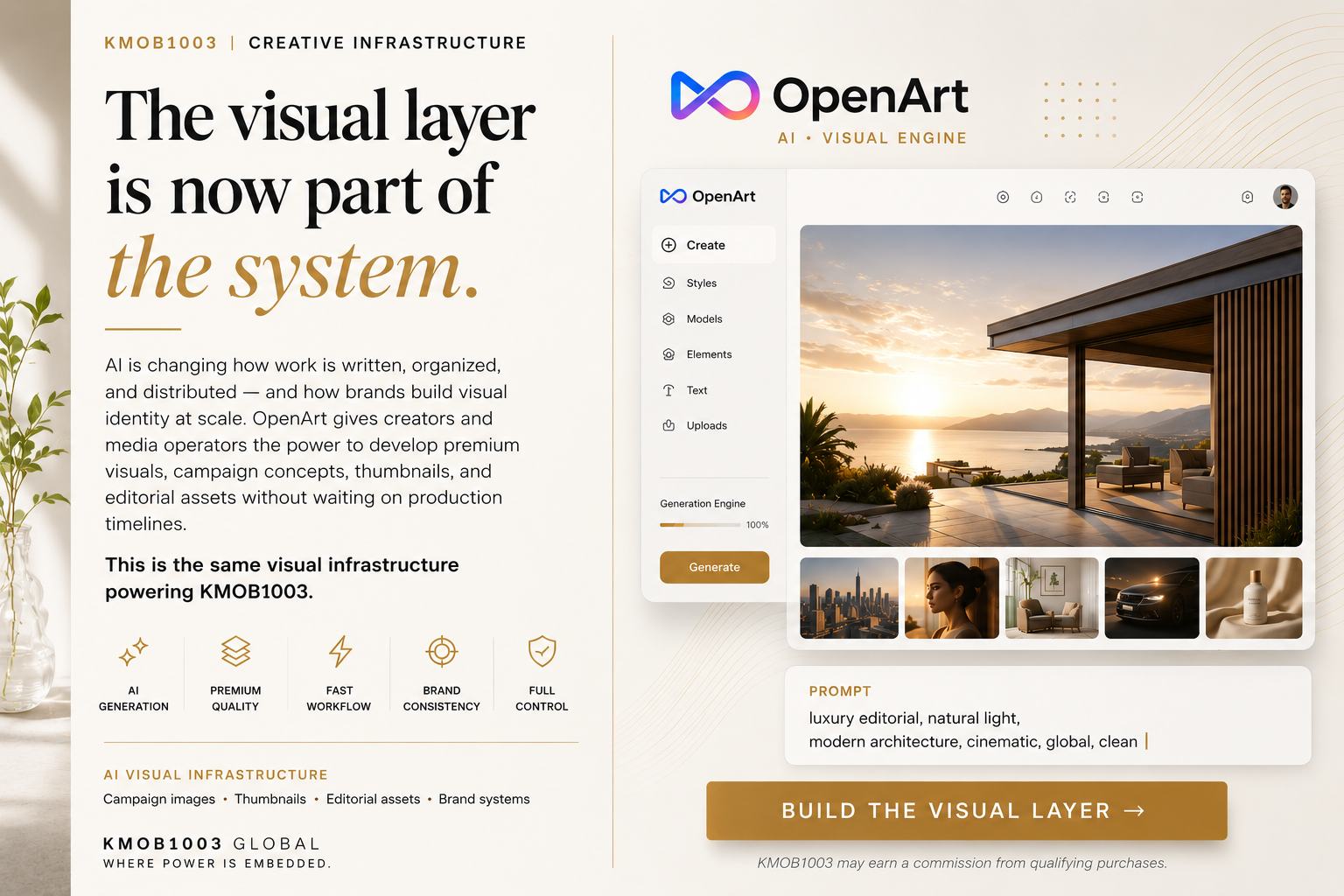Open the user profile avatar

click(x=1285, y=197)
